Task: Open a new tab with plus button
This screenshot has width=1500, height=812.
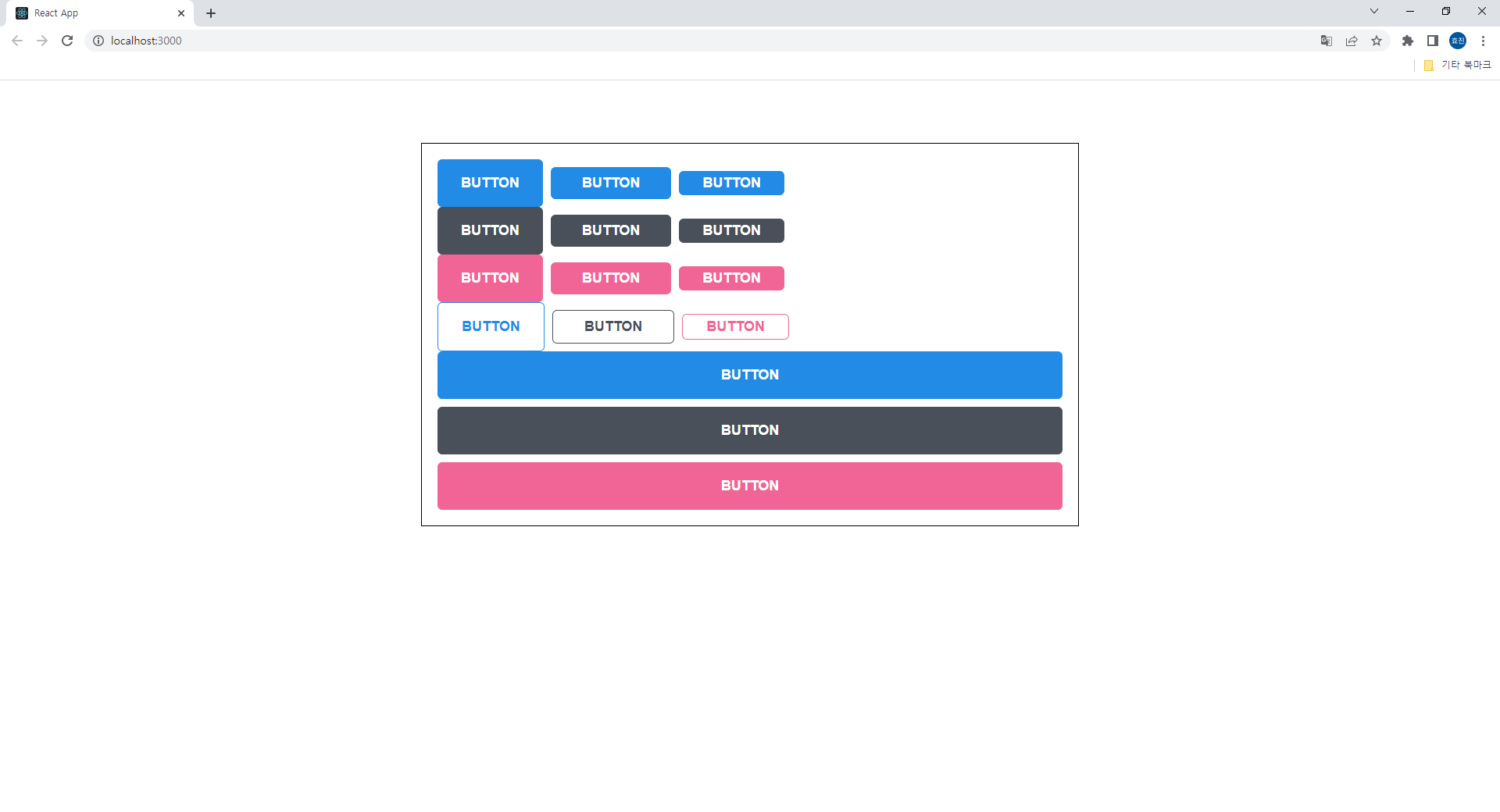Action: point(211,13)
